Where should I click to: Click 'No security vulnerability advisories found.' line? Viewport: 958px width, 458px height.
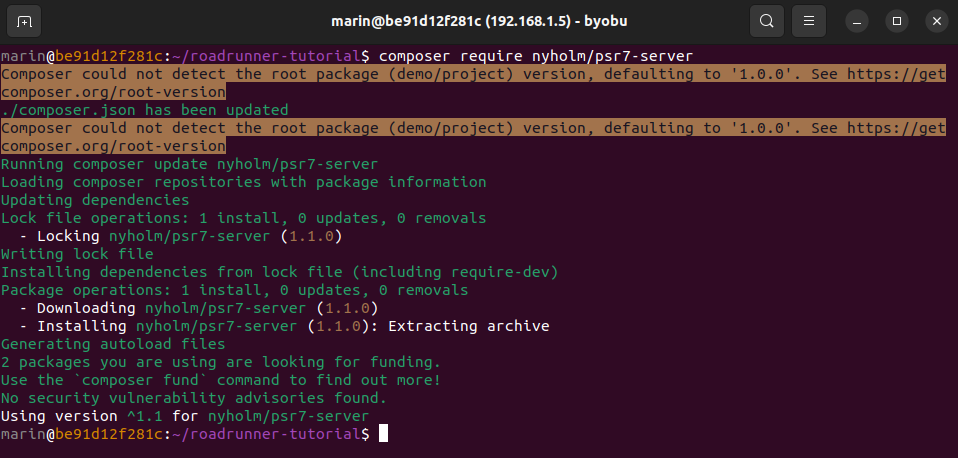[194, 398]
